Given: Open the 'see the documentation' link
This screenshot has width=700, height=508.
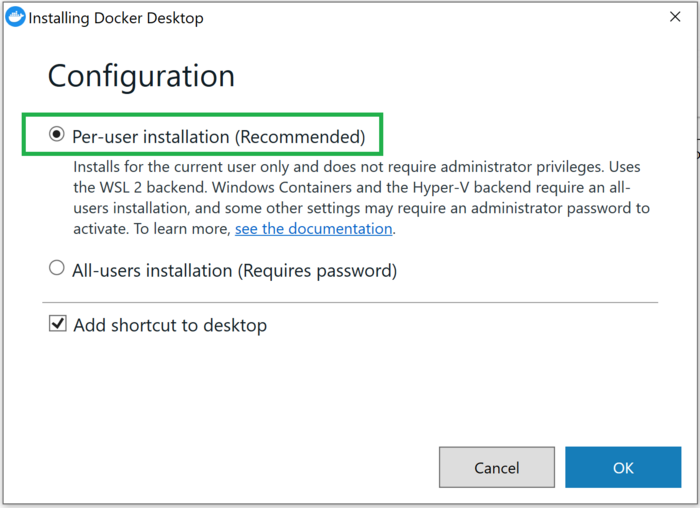Looking at the screenshot, I should (x=313, y=229).
